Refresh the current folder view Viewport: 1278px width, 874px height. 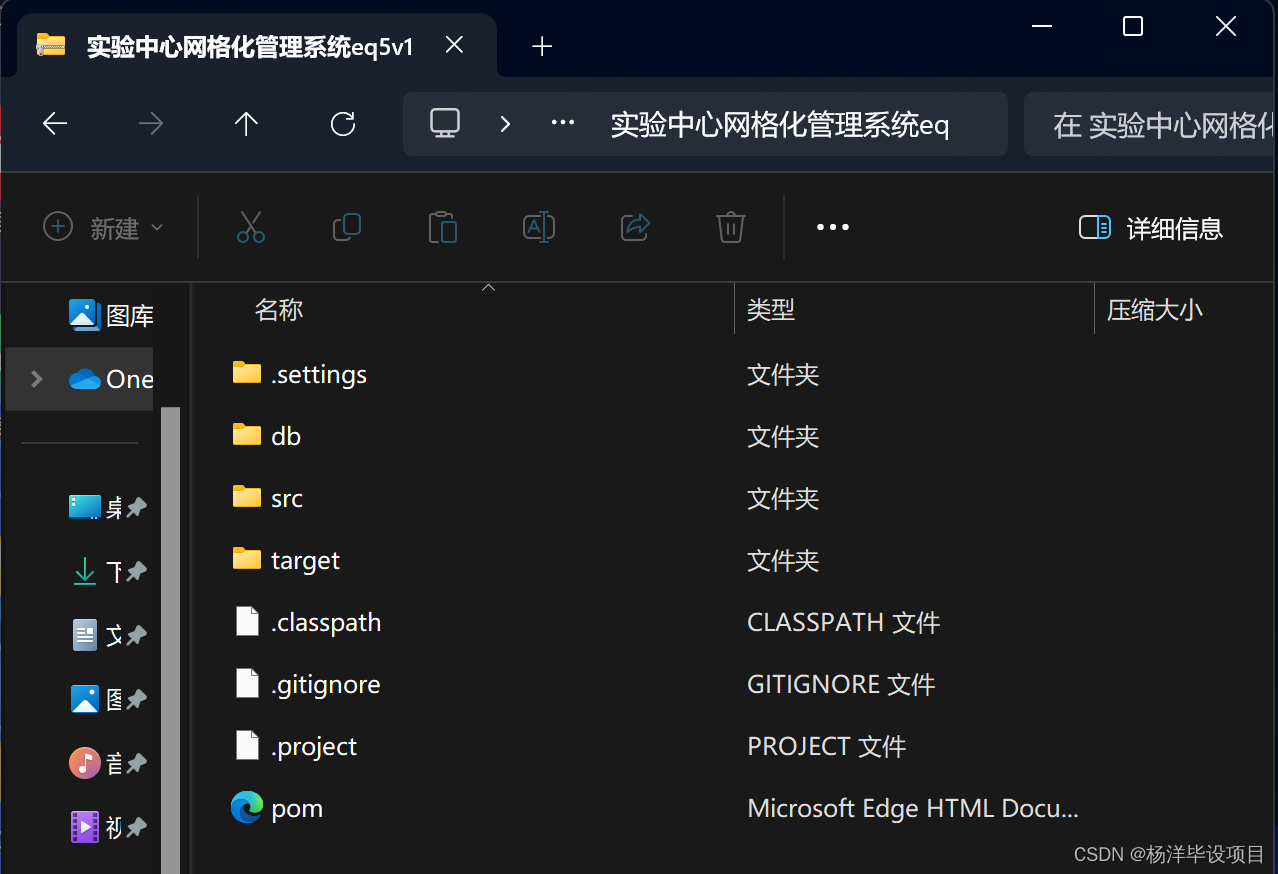(x=343, y=124)
